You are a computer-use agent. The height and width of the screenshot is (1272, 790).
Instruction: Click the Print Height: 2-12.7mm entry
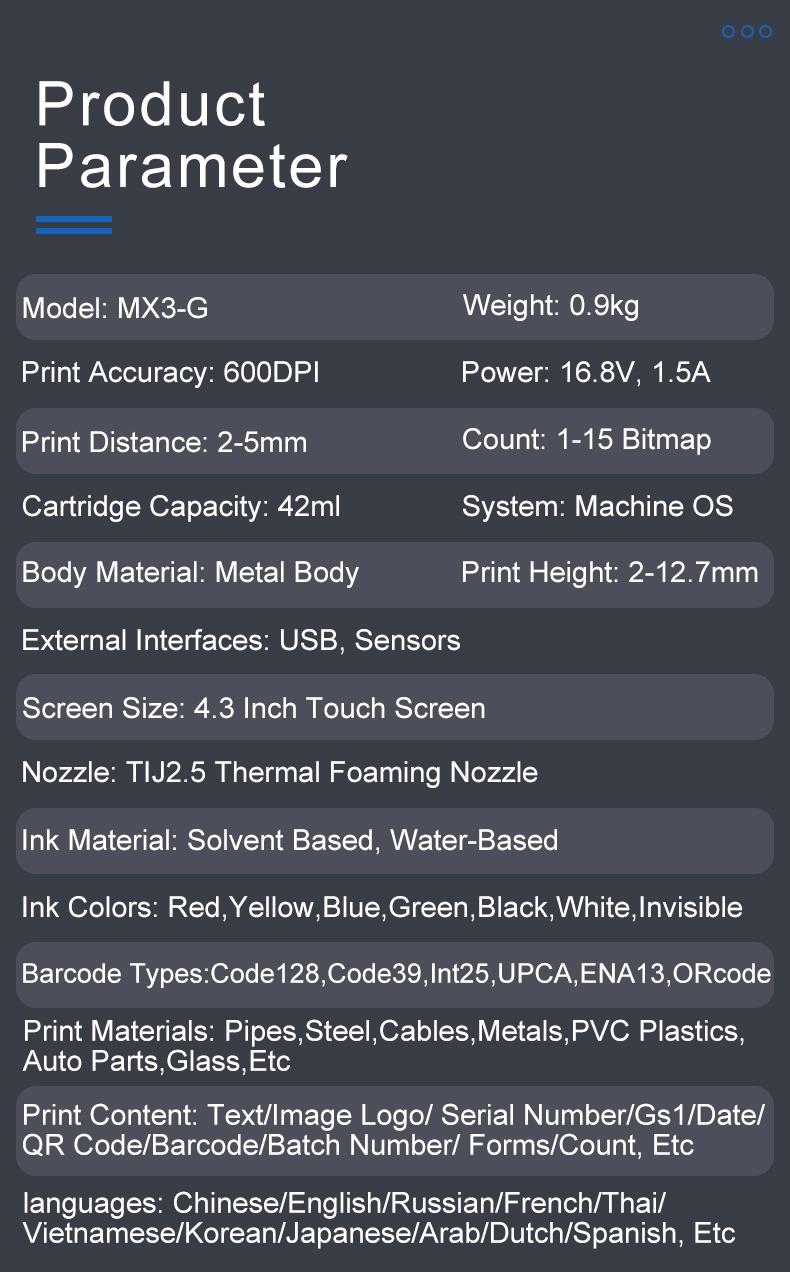pyautogui.click(x=610, y=573)
